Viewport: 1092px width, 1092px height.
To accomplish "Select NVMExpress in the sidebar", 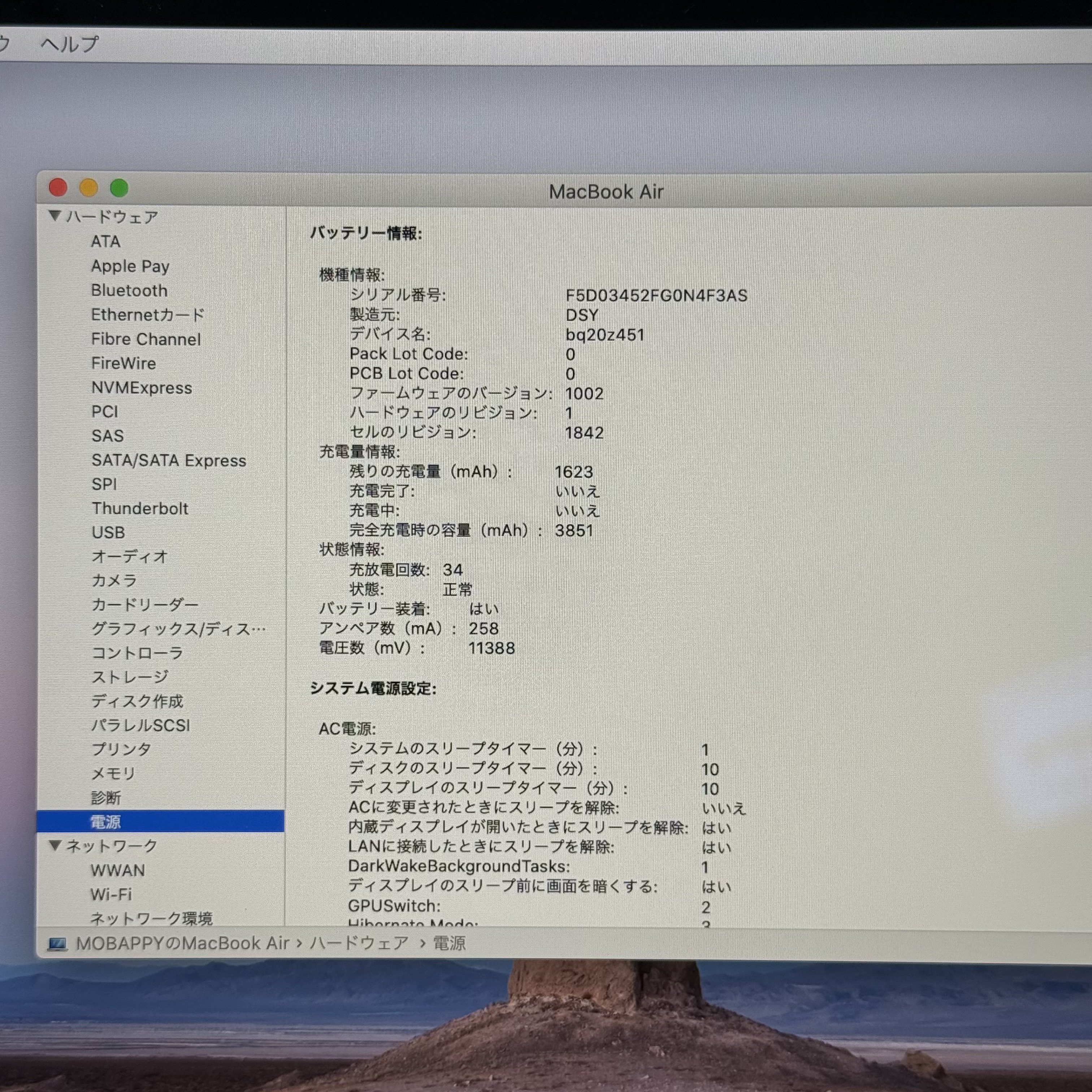I will click(x=141, y=388).
